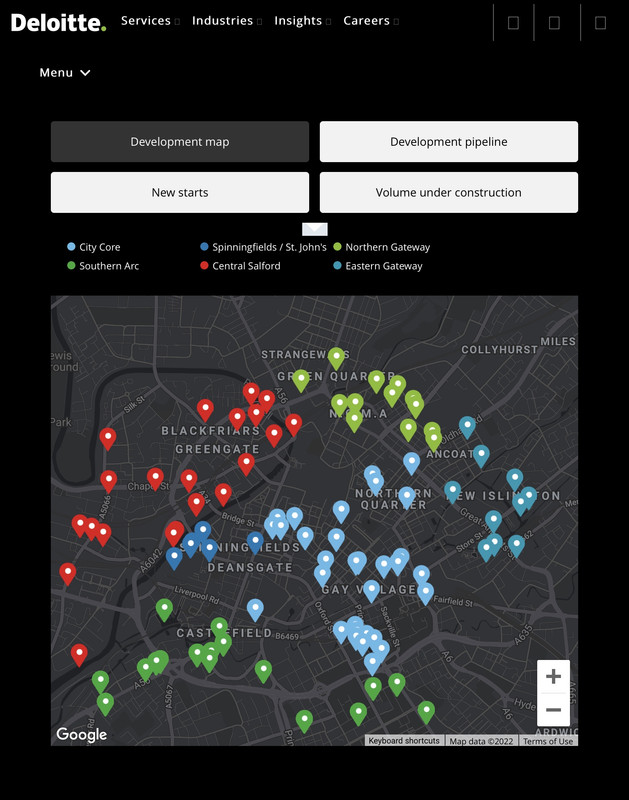Select light blue pin inside GAY VILLAGE label
The height and width of the screenshot is (800, 629).
click(x=371, y=591)
